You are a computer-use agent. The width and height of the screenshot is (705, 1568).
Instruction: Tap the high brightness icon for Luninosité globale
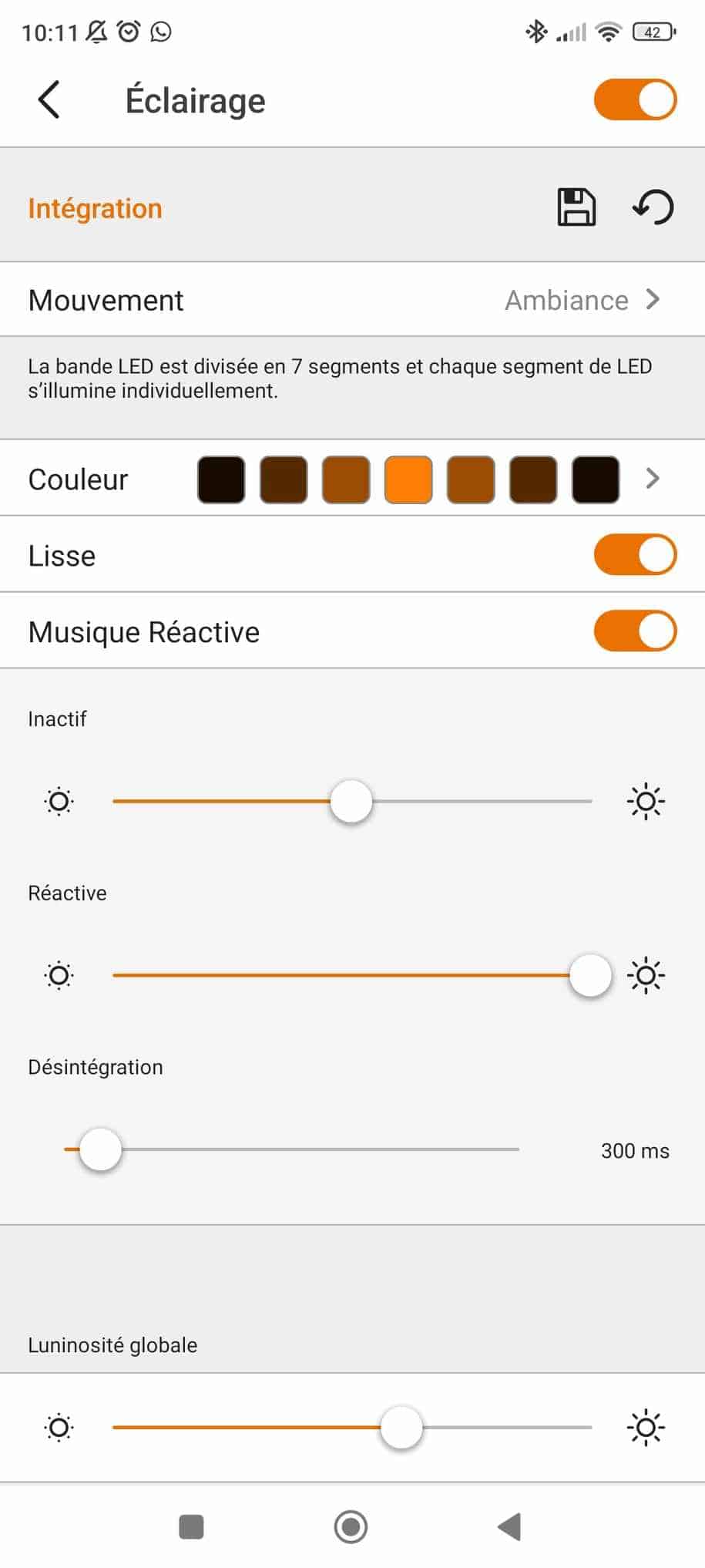(646, 1428)
